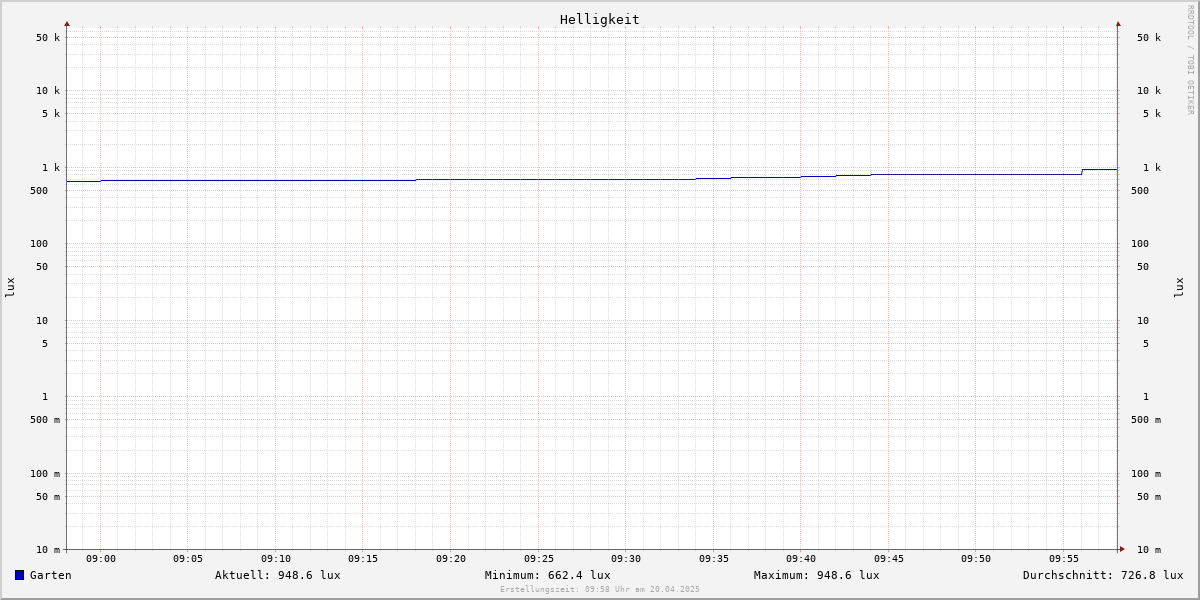Screen dimensions: 1200x600
Task: Select the Garten legend label
Action: [x=51, y=575]
